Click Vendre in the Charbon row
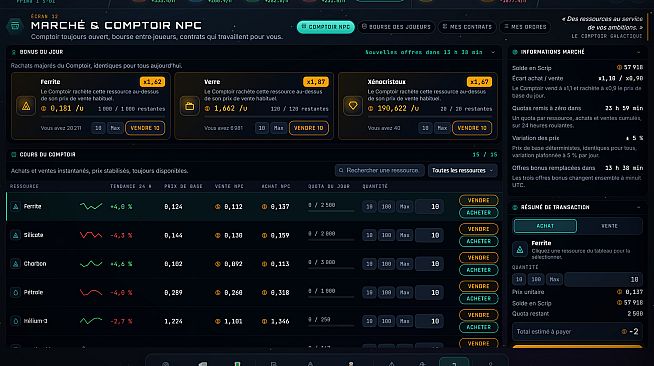 (478, 258)
